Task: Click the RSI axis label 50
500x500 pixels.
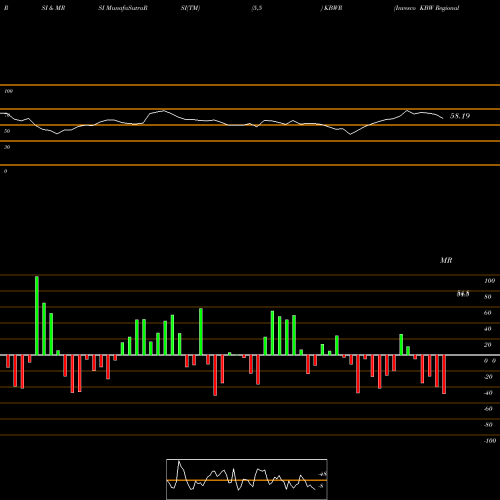Action: click(7, 131)
